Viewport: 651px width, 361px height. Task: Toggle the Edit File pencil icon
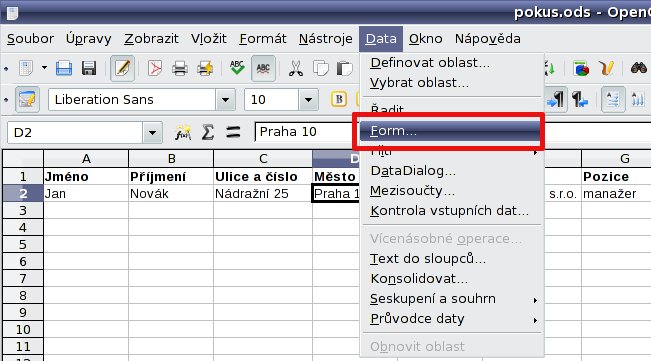coord(122,68)
